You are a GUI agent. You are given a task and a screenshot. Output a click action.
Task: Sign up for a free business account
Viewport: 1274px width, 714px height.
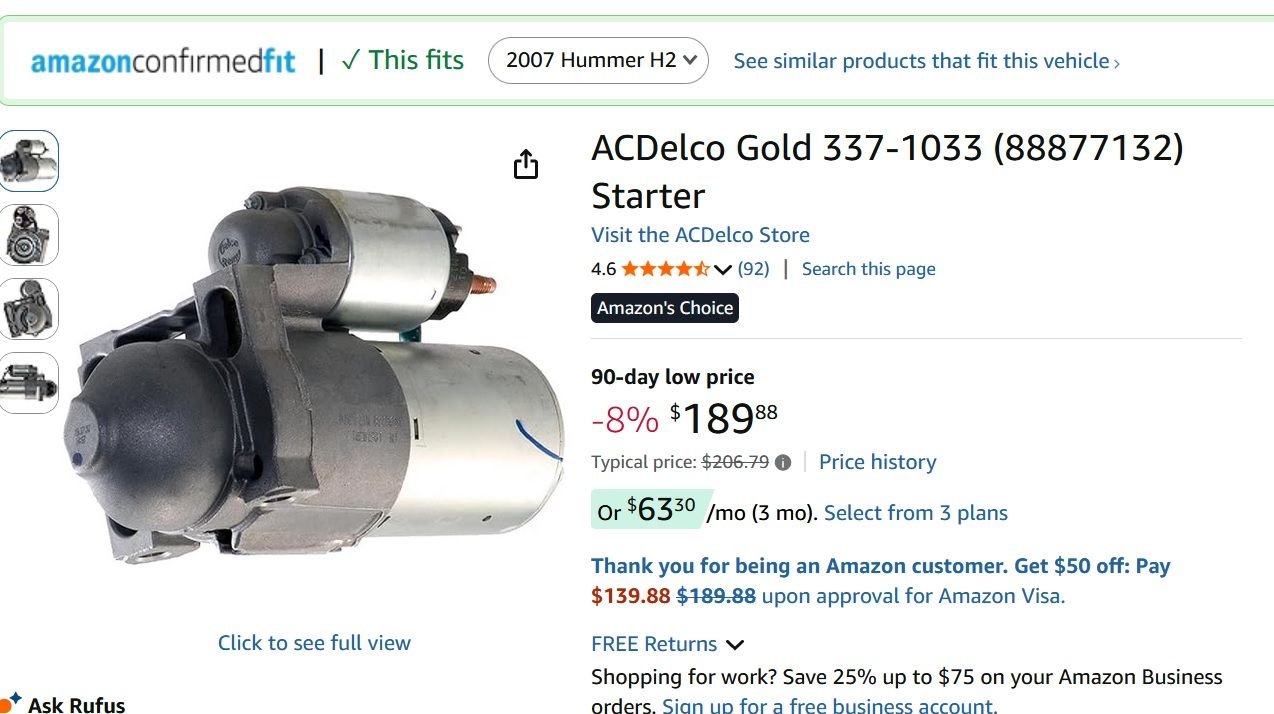click(x=829, y=706)
